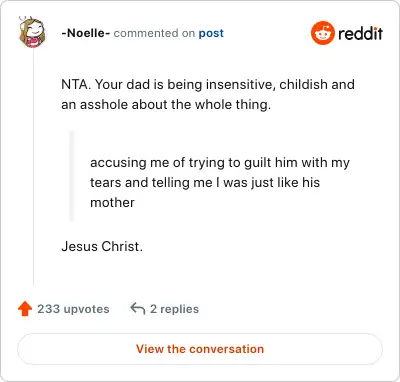The image size is (400, 382).
Task: Click the 2 replies text
Action: point(174,309)
